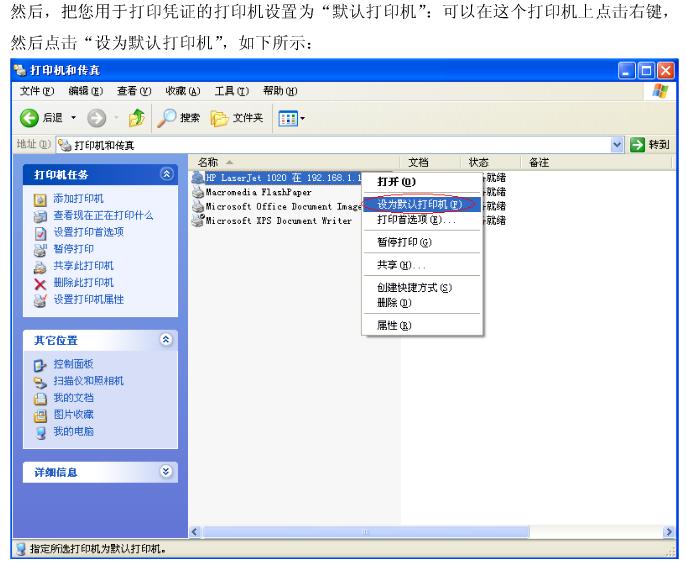Open the Back button history dropdown arrow
The width and height of the screenshot is (686, 573).
pos(74,118)
